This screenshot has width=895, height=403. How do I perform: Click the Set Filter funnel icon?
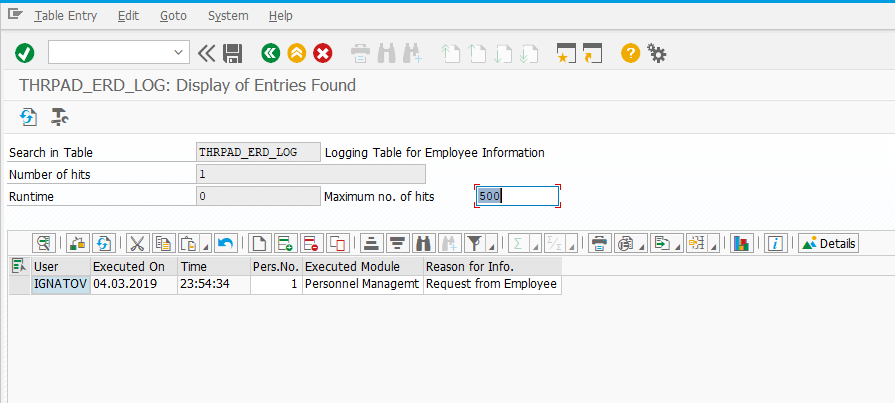(x=474, y=244)
